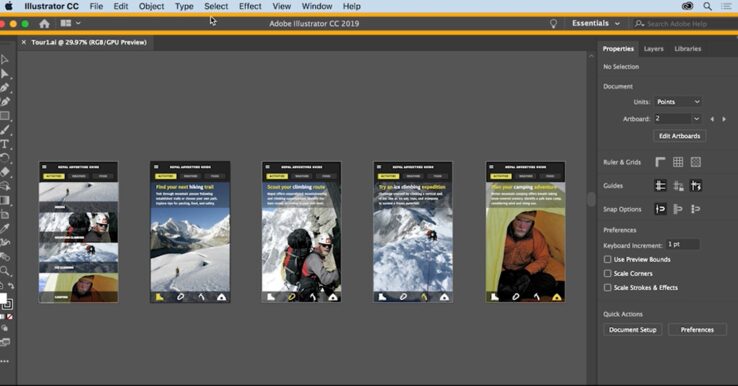Select the Shape Builder tool
Screen dimensions: 738x386
click(5, 186)
